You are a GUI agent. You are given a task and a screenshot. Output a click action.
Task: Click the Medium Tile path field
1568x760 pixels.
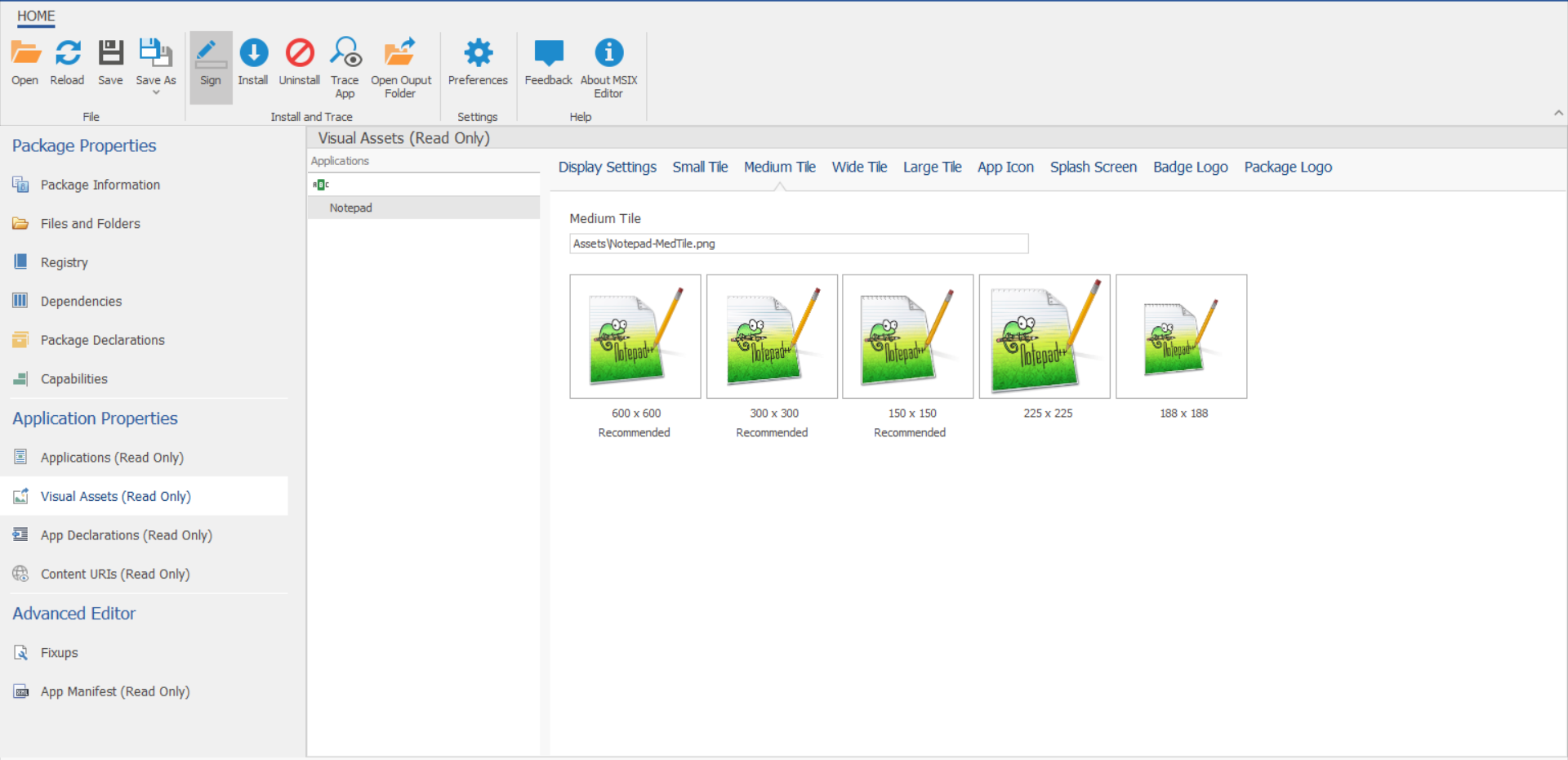coord(799,244)
